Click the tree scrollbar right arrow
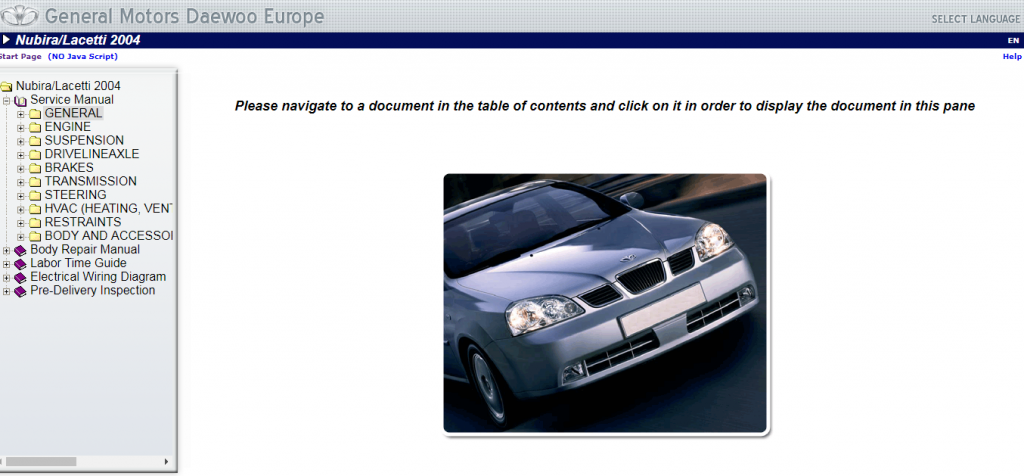1024x476 pixels. 167,462
